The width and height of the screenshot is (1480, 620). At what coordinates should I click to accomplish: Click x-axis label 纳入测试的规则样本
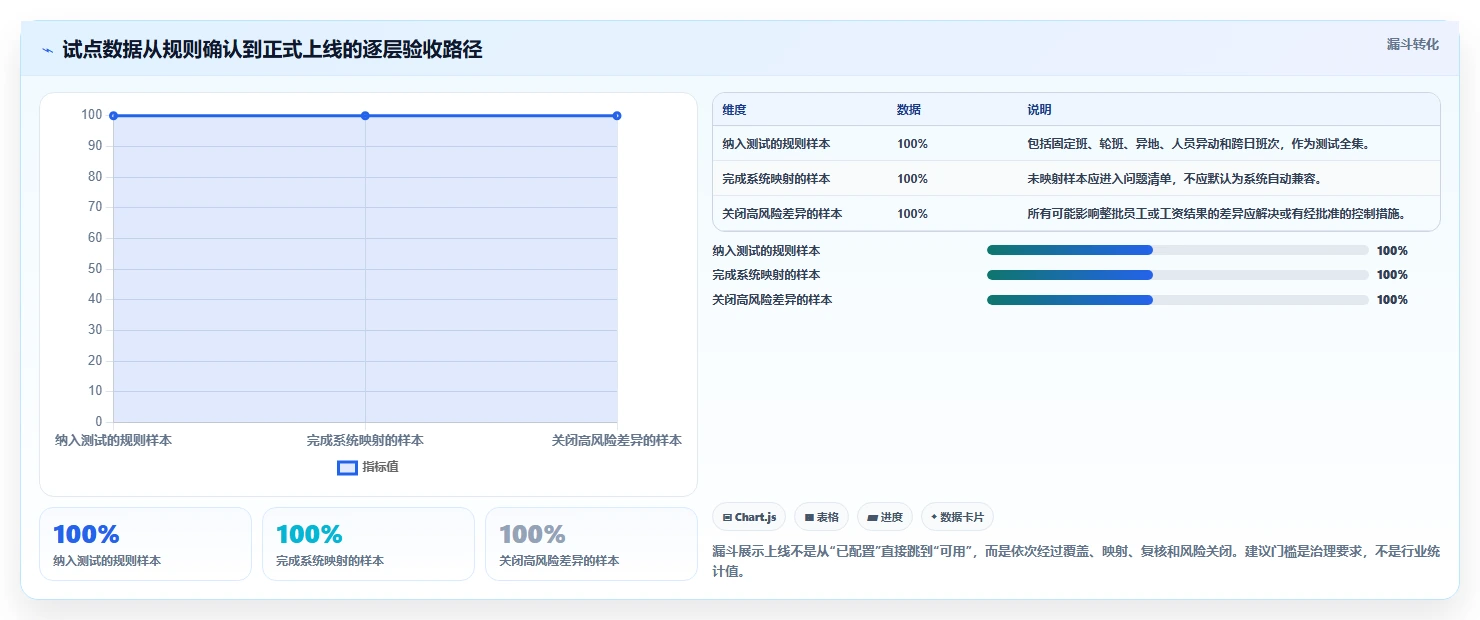click(x=113, y=440)
